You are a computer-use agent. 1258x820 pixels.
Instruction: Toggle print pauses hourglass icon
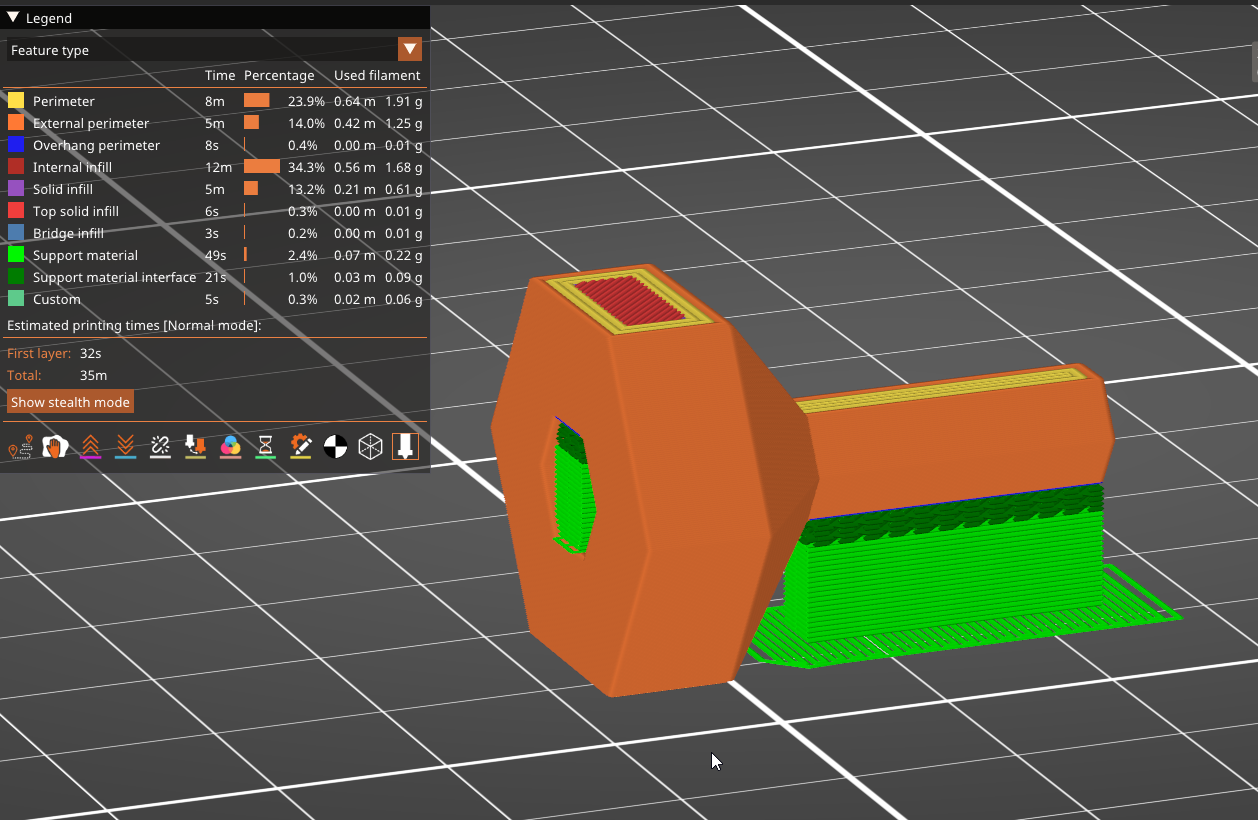265,447
